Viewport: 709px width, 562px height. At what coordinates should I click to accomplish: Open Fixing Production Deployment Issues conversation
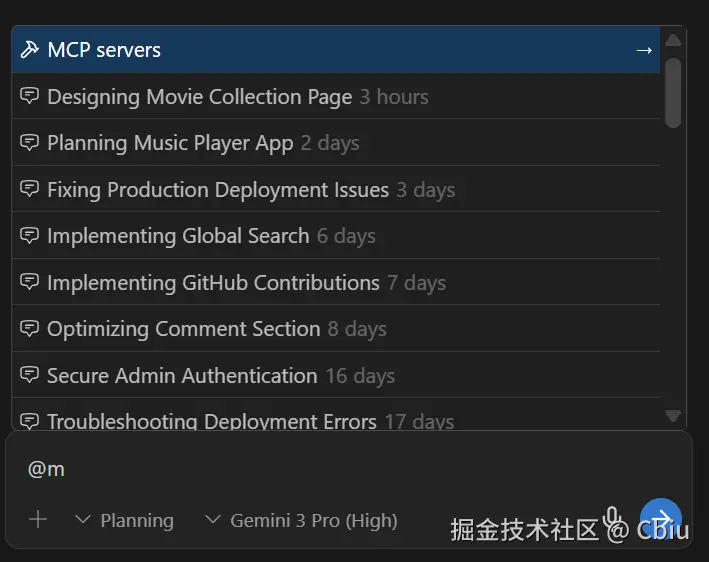(218, 190)
